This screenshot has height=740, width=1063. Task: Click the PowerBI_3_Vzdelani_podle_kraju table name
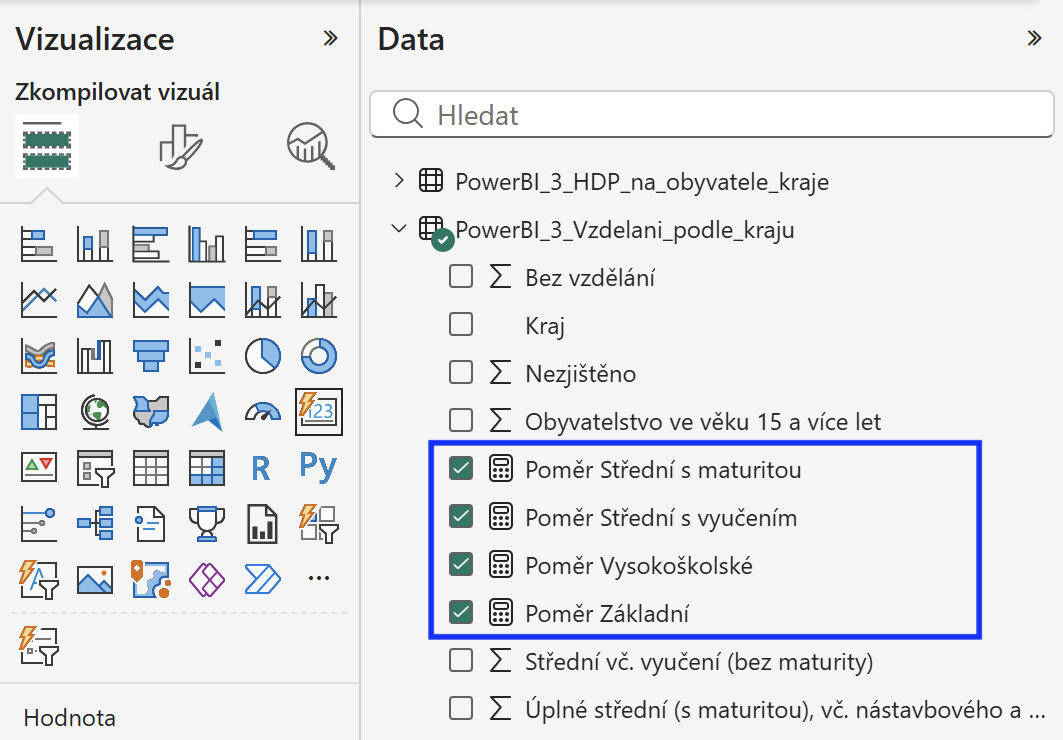coord(624,230)
